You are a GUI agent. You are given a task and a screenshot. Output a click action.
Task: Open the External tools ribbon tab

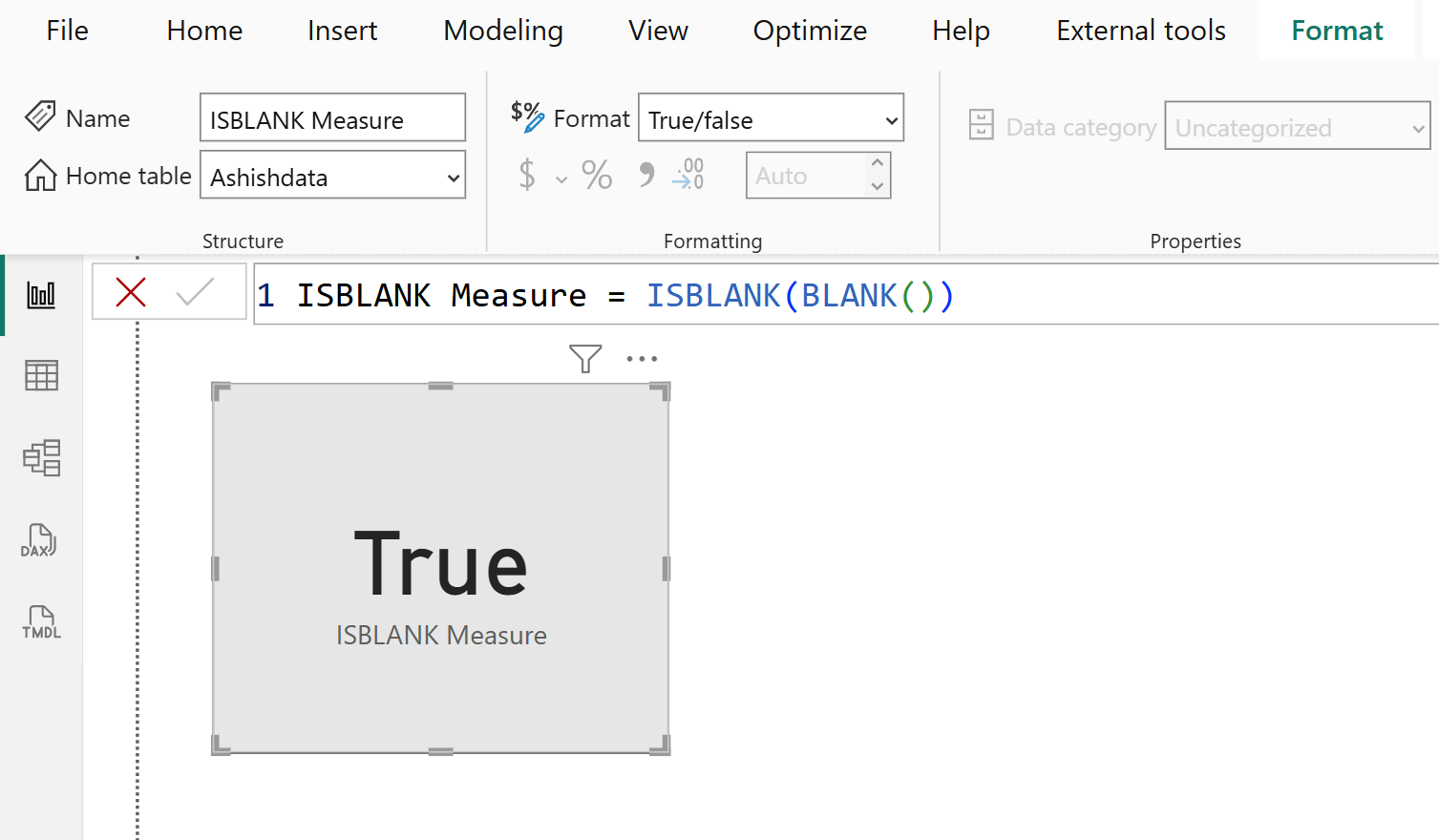1139,30
